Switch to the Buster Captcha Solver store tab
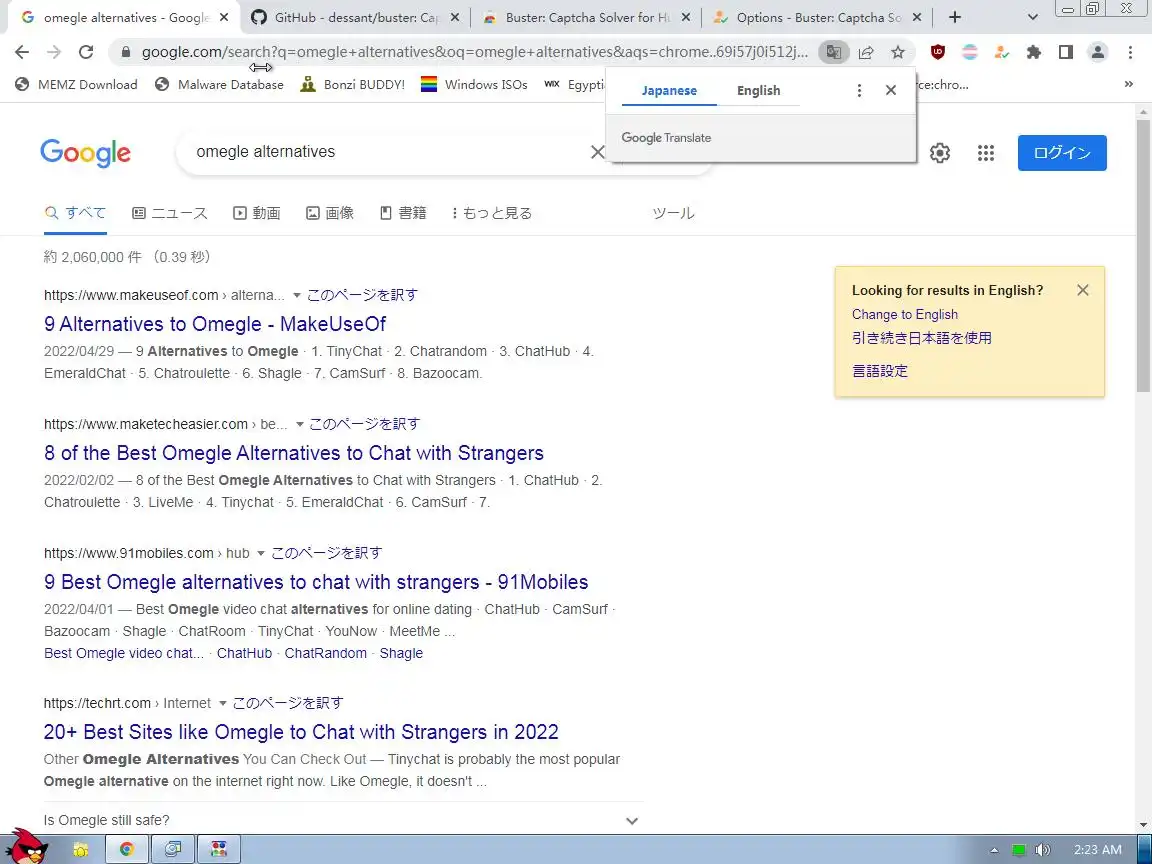Viewport: 1152px width, 864px height. (588, 17)
